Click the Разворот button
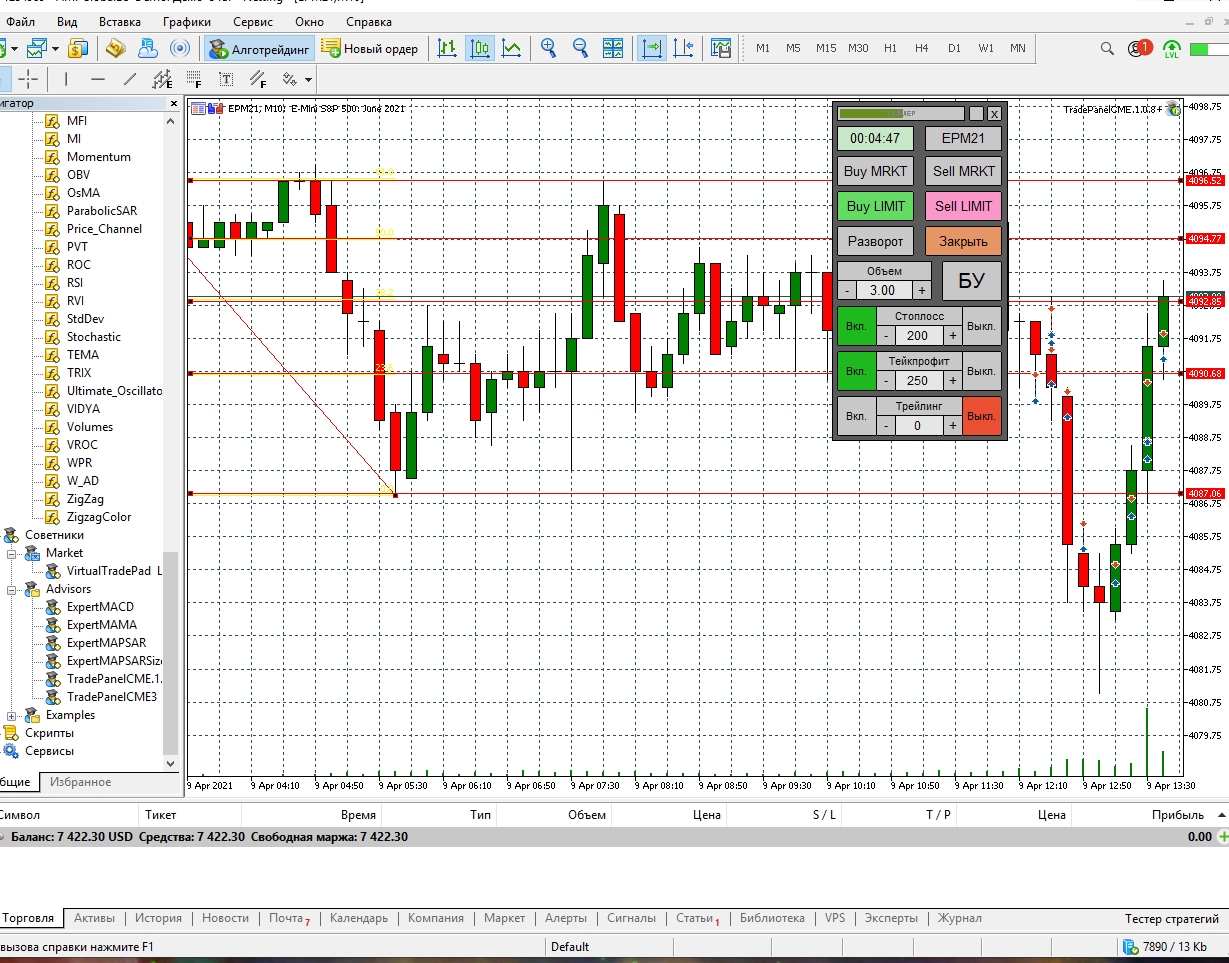The height and width of the screenshot is (963, 1229). coord(875,241)
